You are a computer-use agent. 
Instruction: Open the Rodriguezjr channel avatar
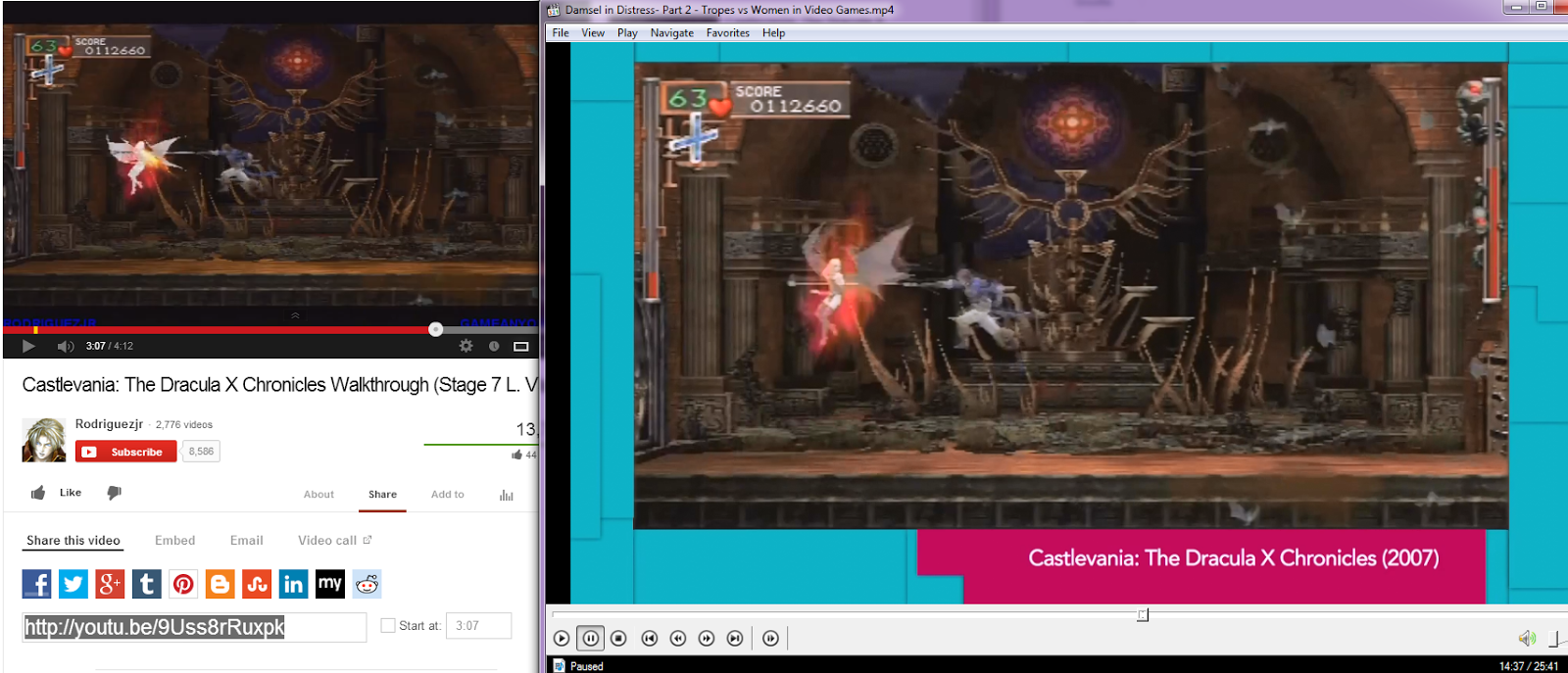pyautogui.click(x=44, y=440)
